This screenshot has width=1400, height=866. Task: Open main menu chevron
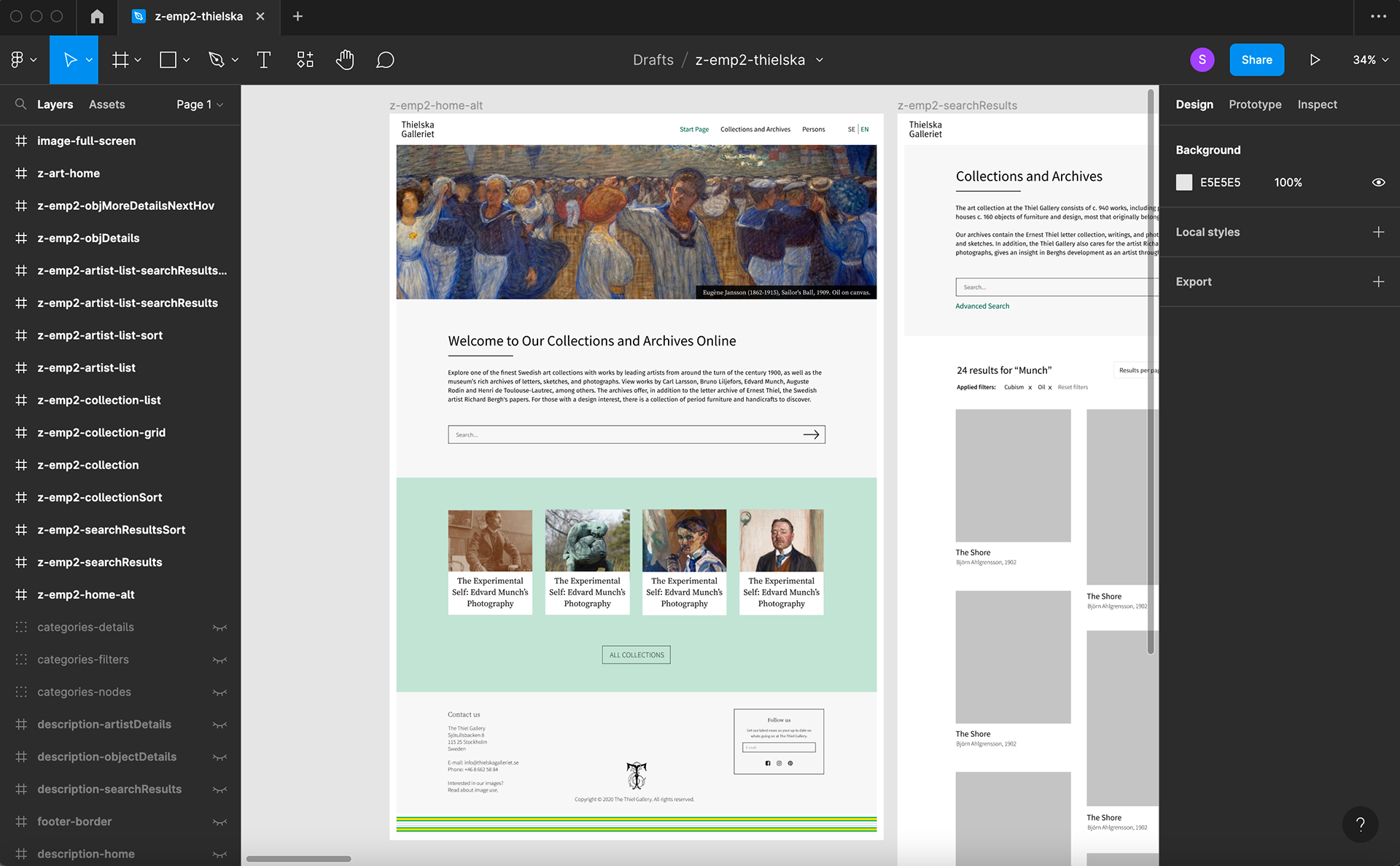pyautogui.click(x=34, y=60)
